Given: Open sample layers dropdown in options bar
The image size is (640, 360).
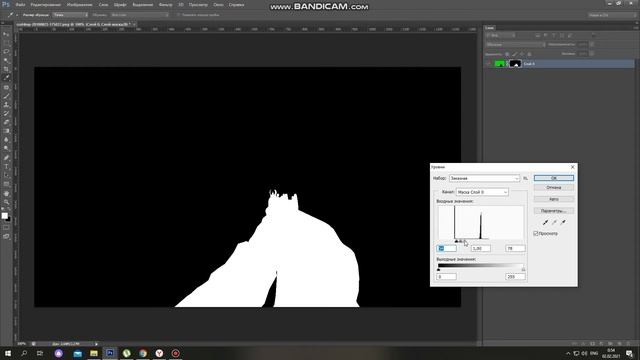Looking at the screenshot, I should coord(139,15).
